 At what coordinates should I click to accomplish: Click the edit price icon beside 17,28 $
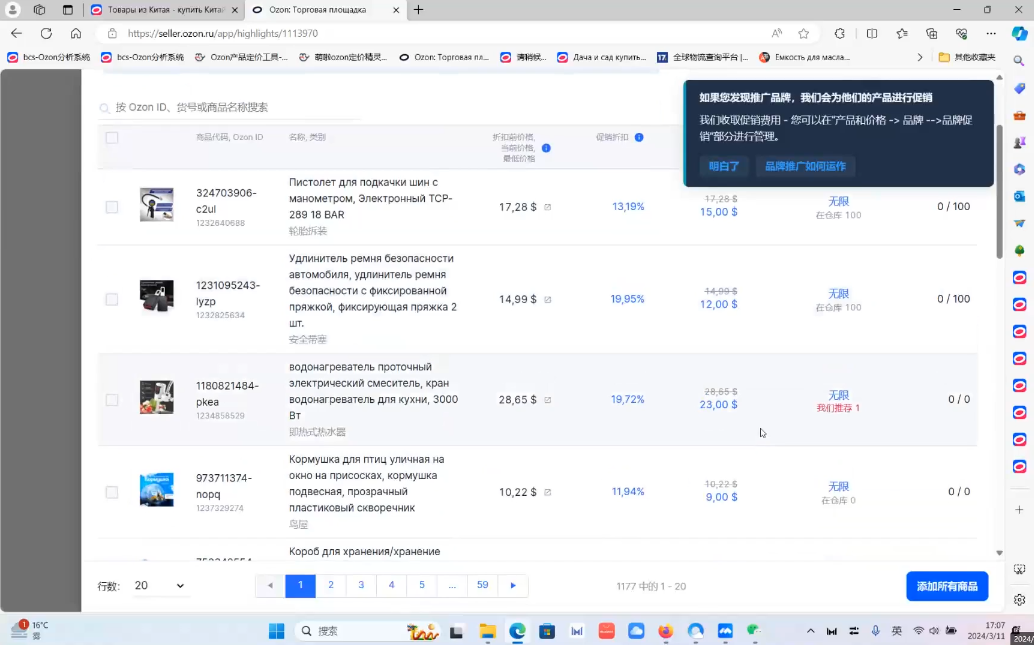(x=547, y=207)
